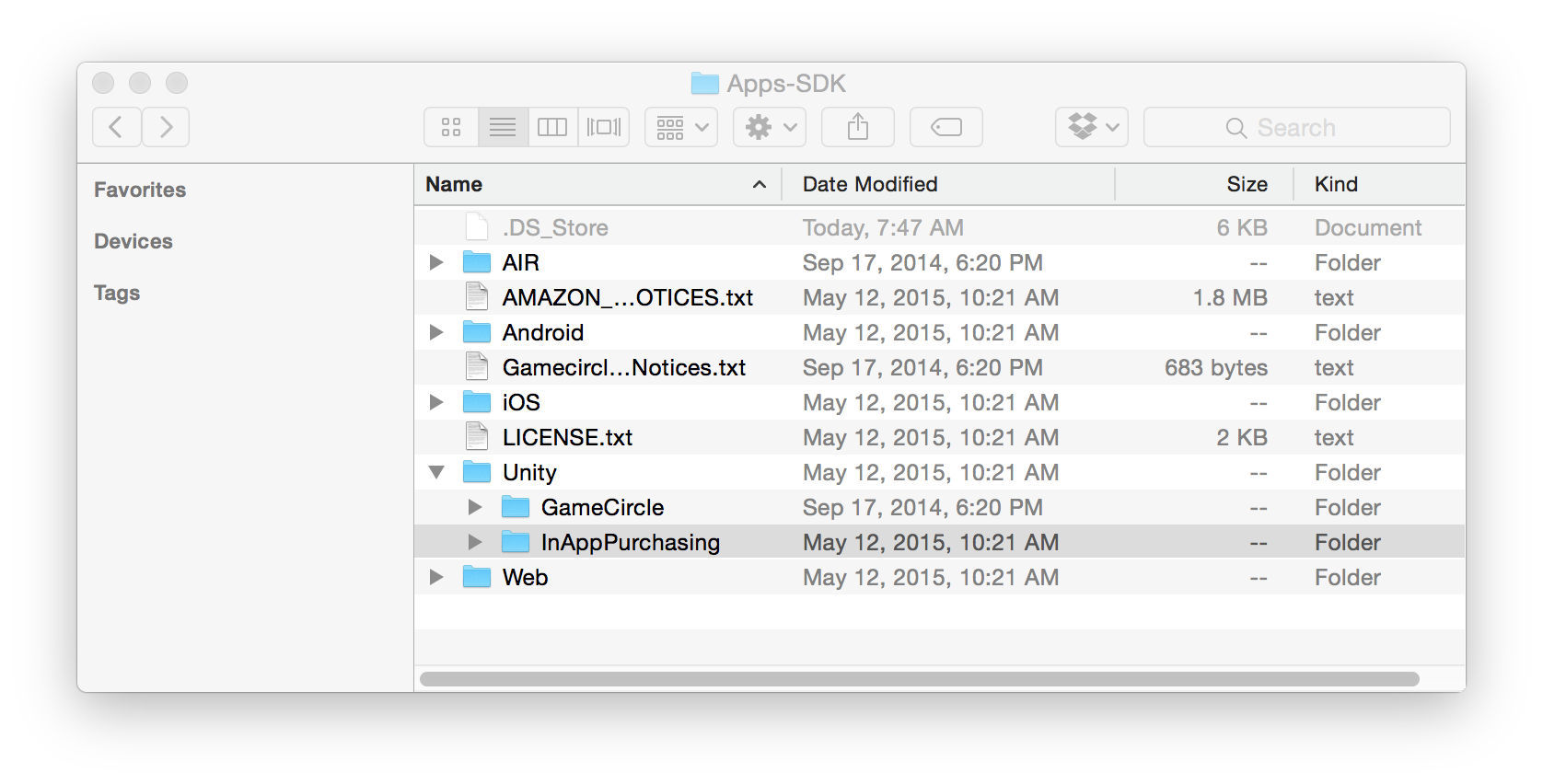Switch to icon view

pos(451,127)
